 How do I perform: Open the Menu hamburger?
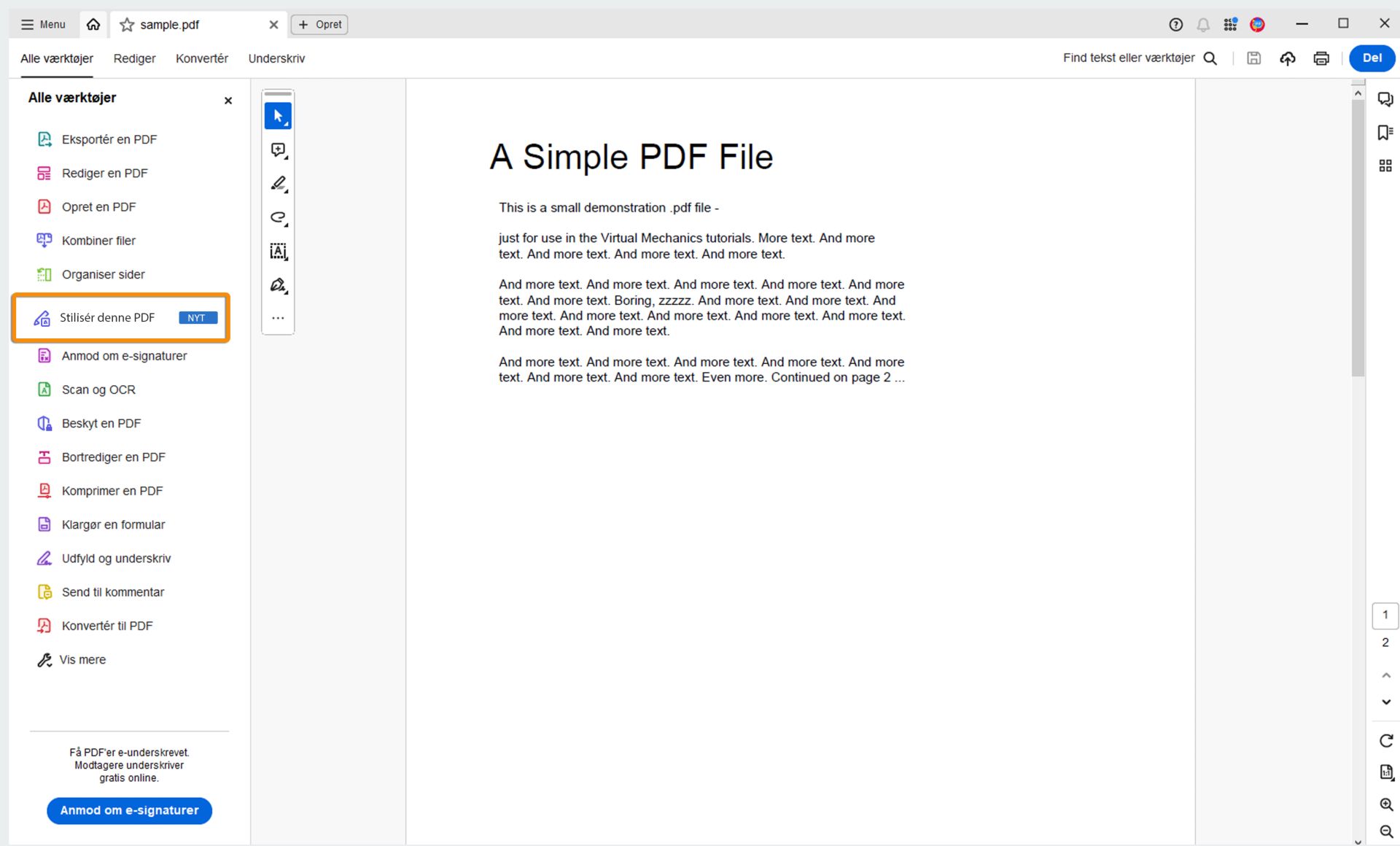coord(43,25)
